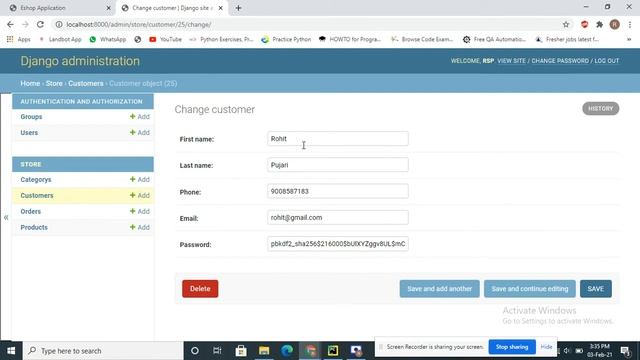Click the browser forward arrow

25,24
